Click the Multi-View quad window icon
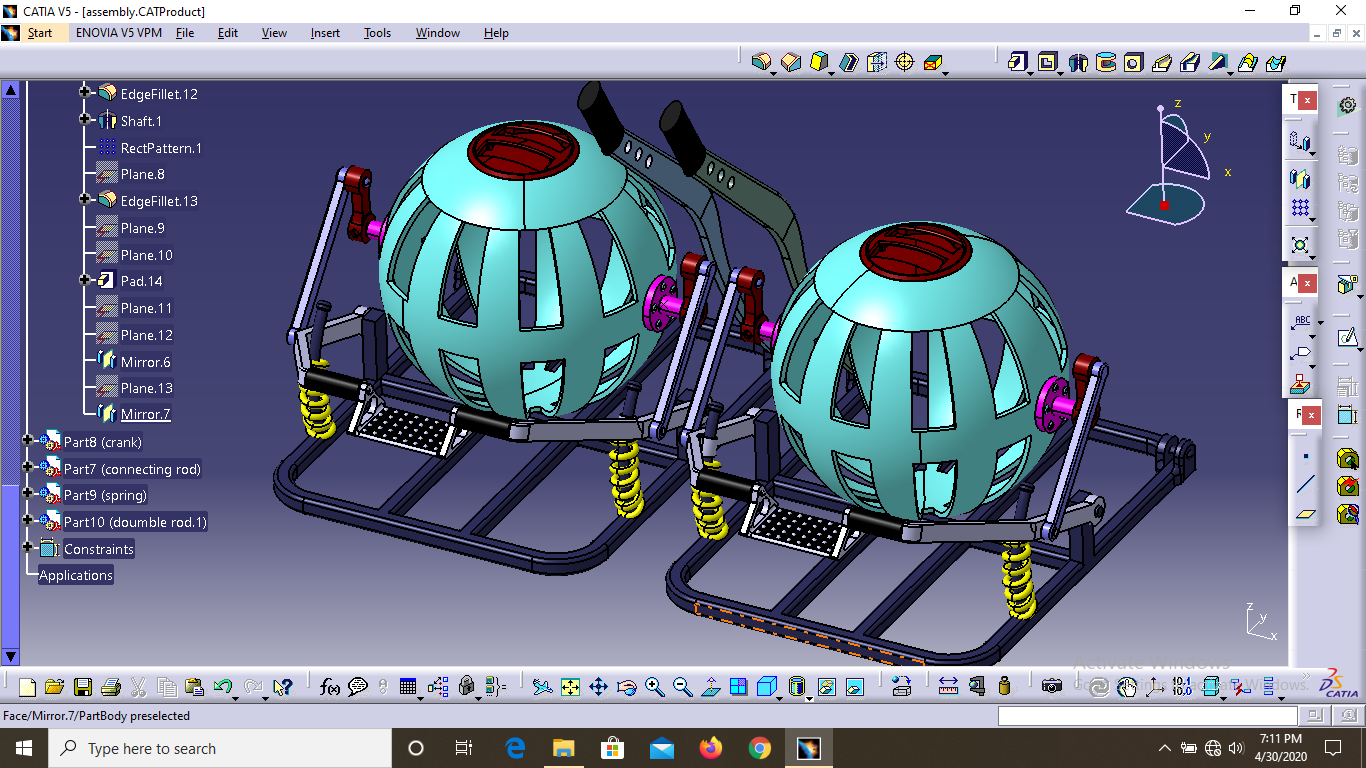 (738, 687)
